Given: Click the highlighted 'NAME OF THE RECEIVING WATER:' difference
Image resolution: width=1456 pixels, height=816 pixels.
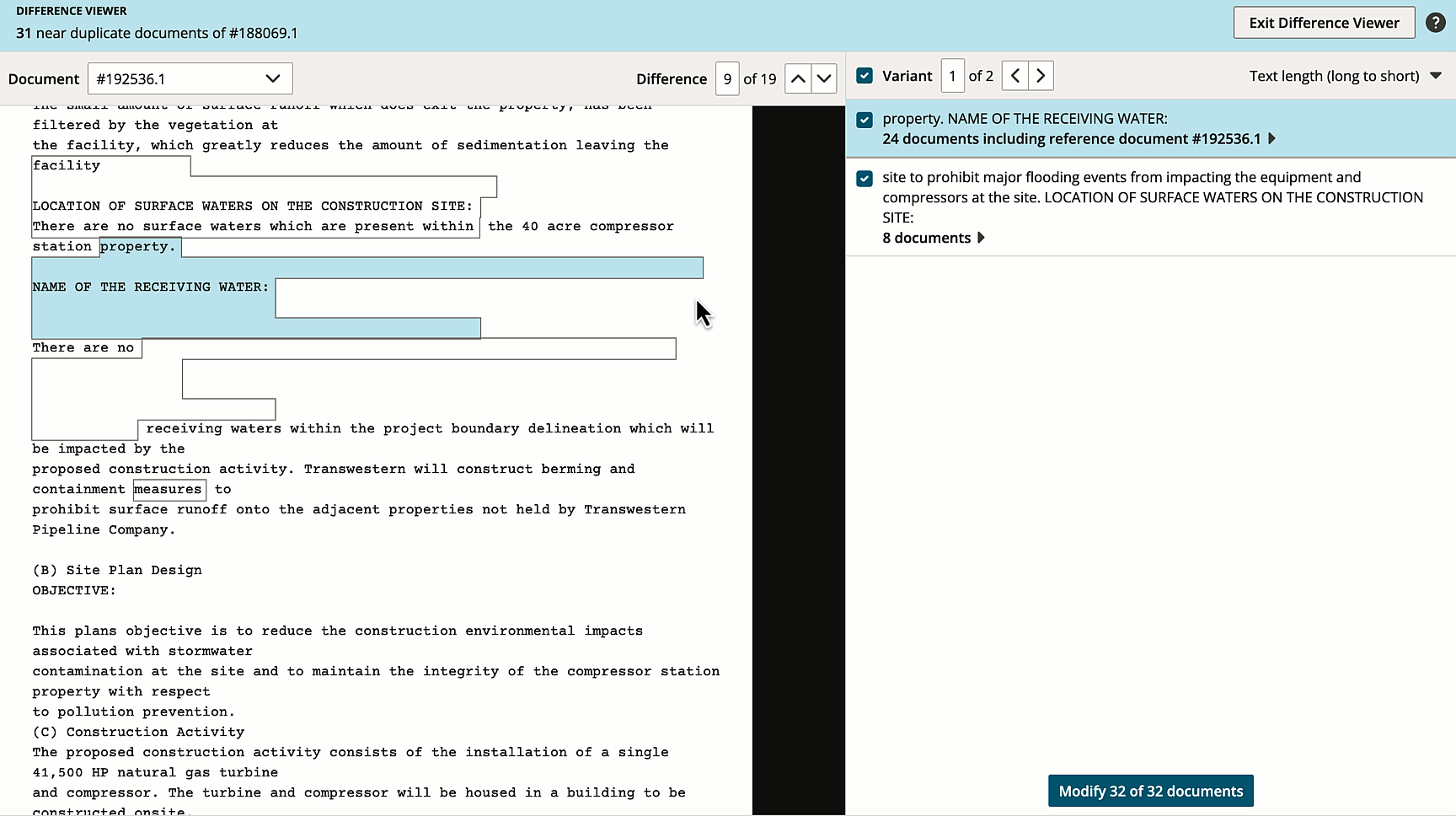Looking at the screenshot, I should pos(151,287).
